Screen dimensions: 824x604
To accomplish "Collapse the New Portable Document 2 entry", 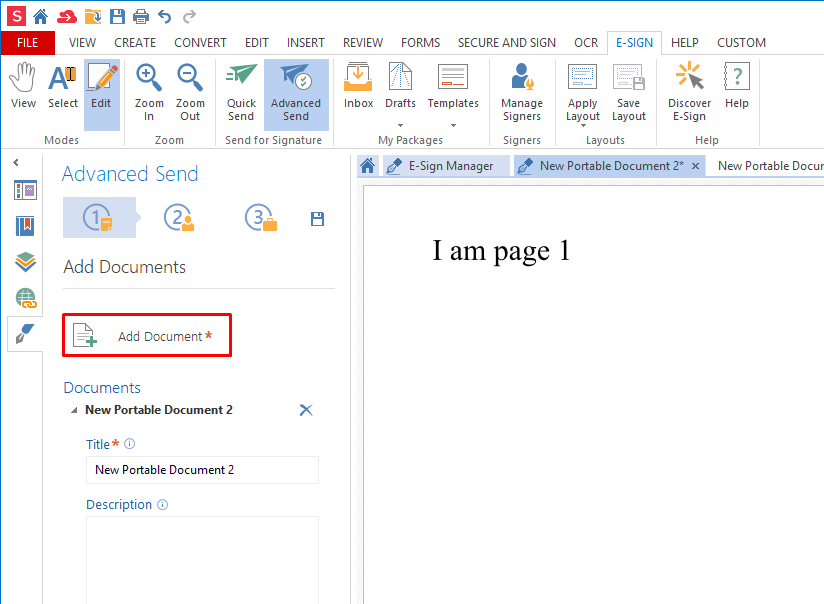I will pyautogui.click(x=72, y=411).
